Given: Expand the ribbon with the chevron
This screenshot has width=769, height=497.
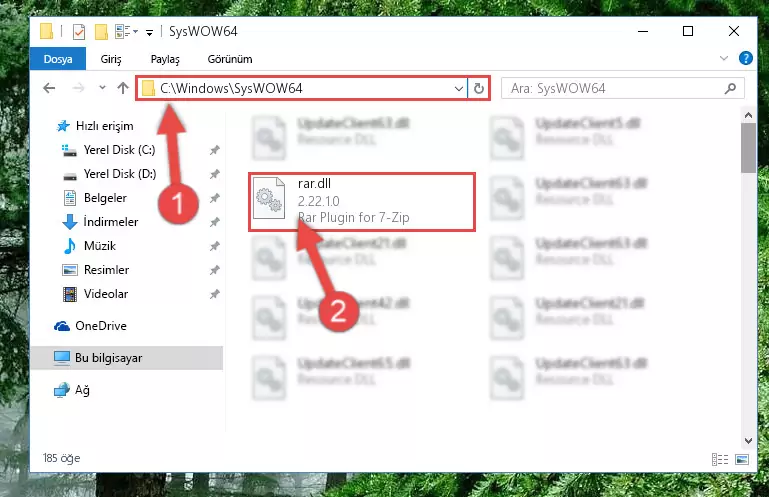Looking at the screenshot, I should [723, 58].
